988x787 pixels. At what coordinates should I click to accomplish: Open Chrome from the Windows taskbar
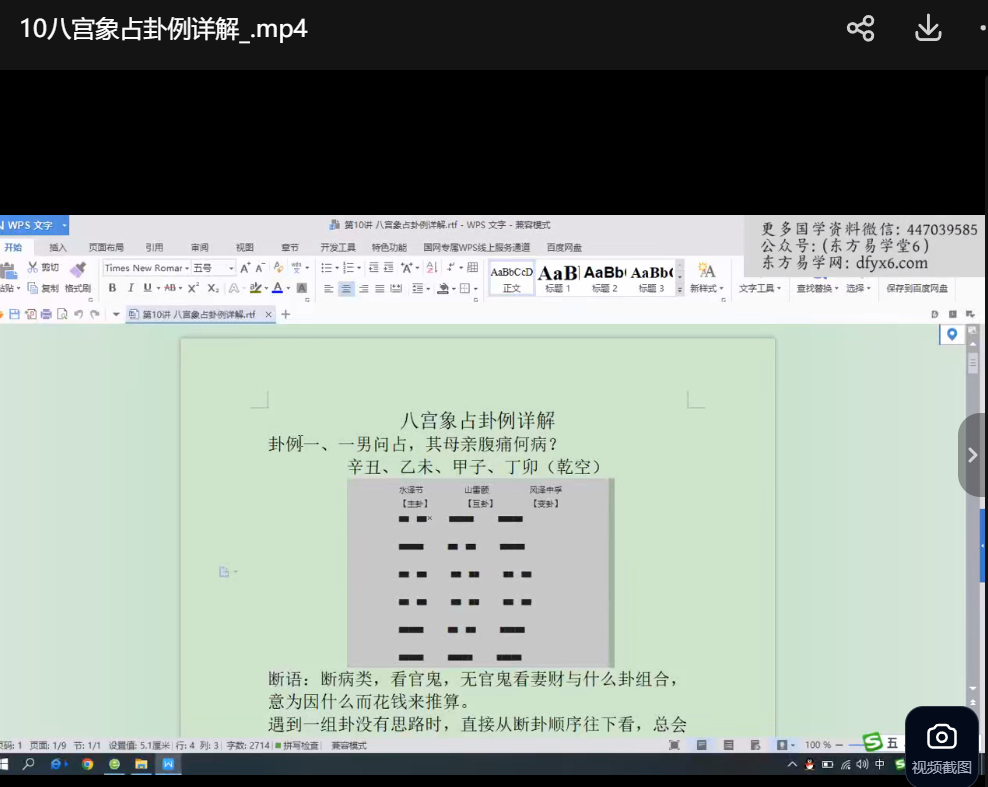coord(88,764)
